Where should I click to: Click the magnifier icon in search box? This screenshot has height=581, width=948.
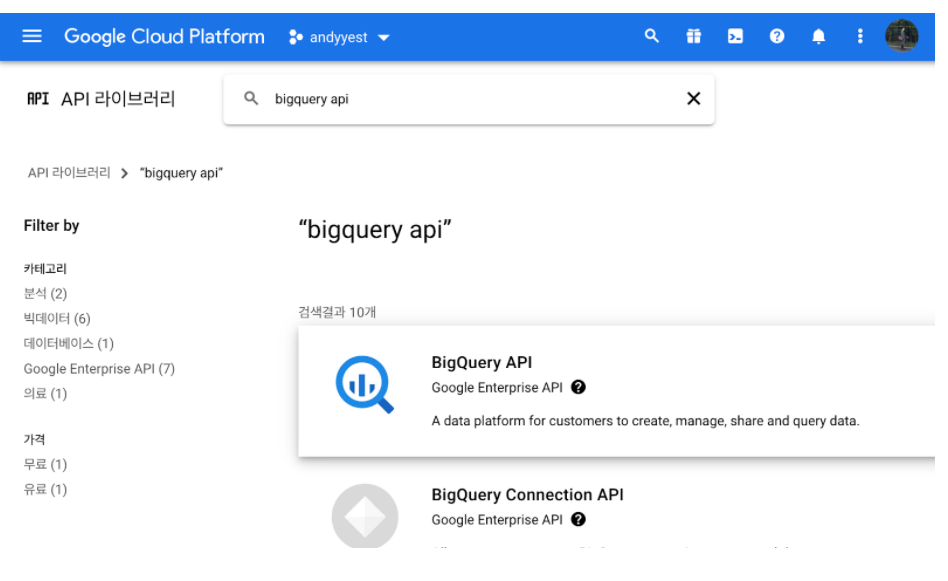coord(251,98)
